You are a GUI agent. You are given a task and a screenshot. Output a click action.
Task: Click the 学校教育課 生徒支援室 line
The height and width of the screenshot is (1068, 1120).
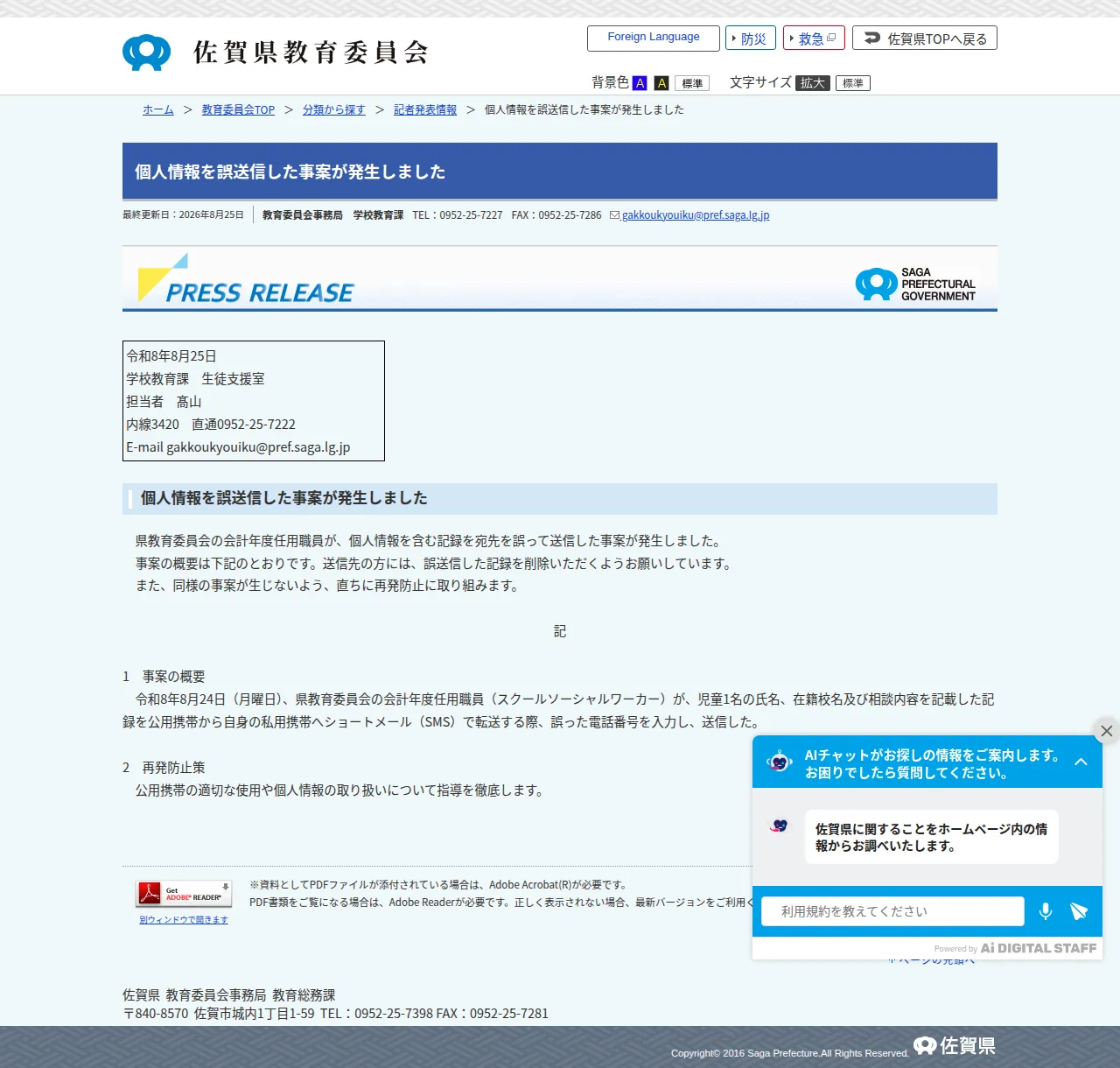[195, 379]
